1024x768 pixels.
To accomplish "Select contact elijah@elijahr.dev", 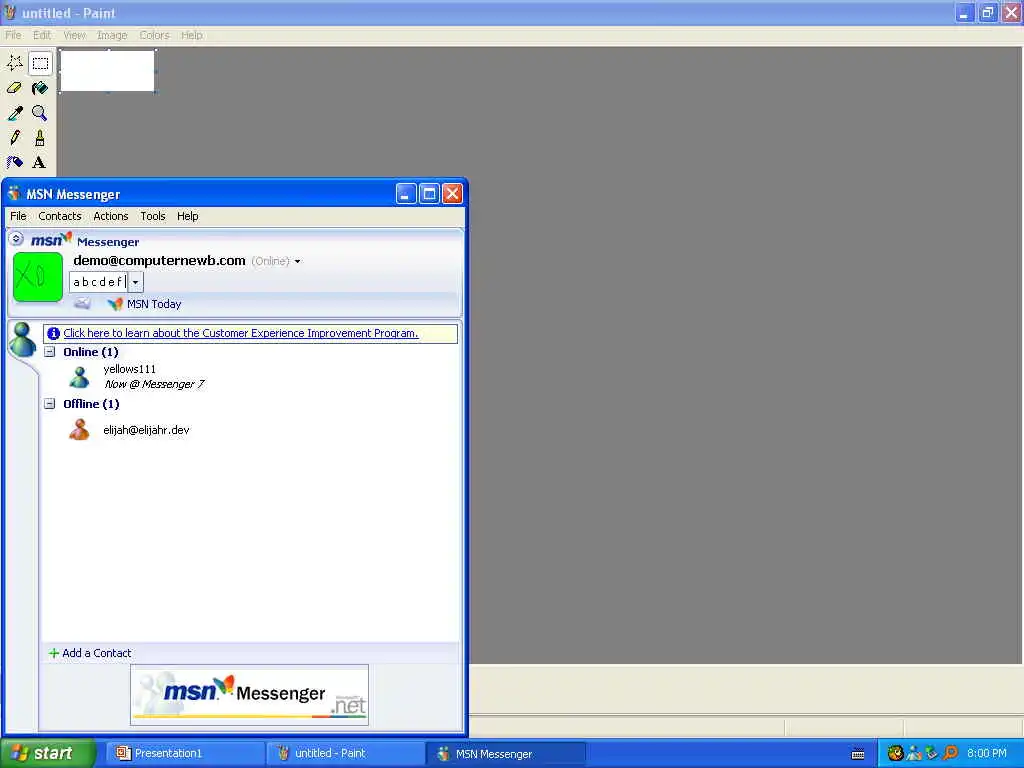I will pyautogui.click(x=146, y=430).
